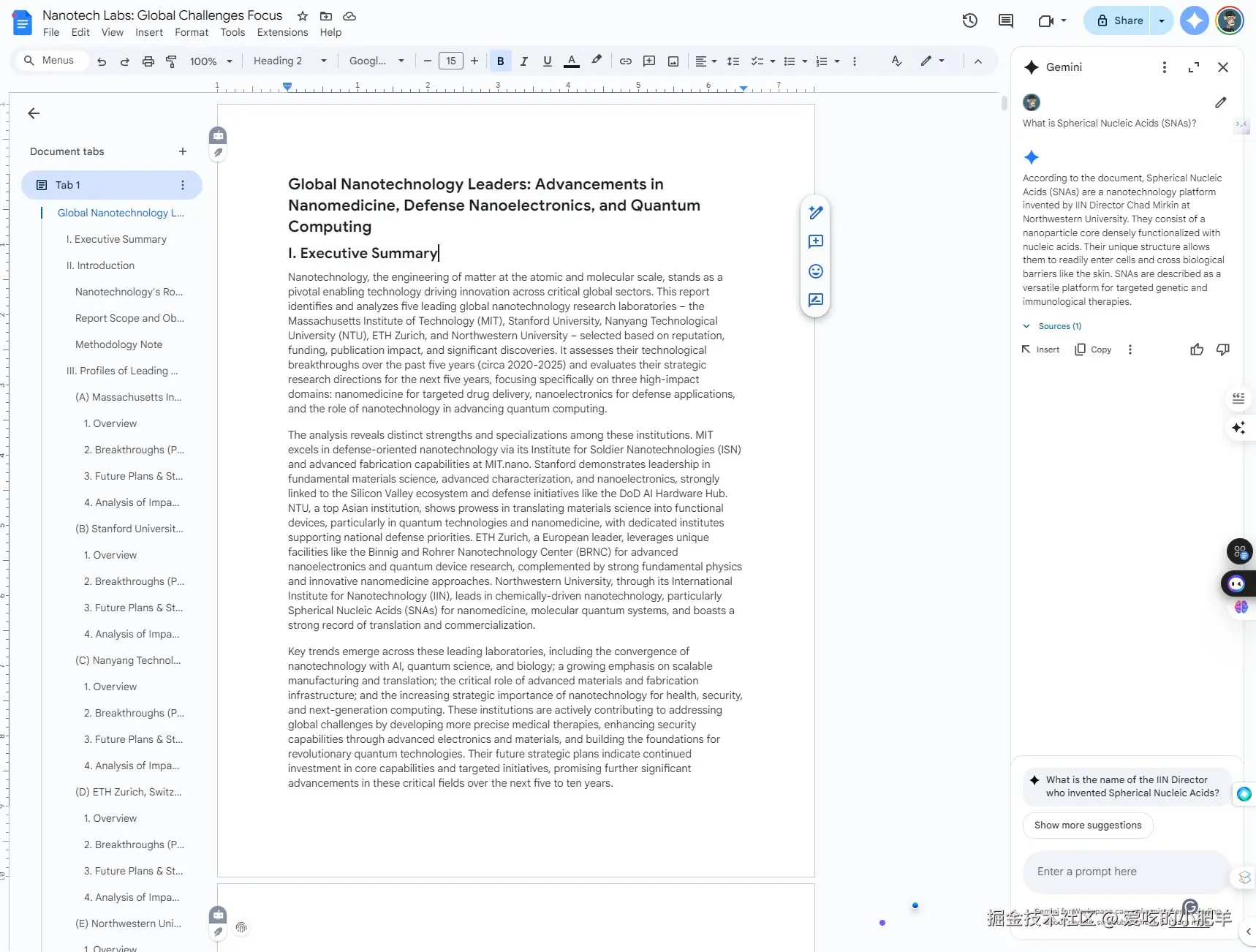Insert the Gemini response into the document

1040,350
